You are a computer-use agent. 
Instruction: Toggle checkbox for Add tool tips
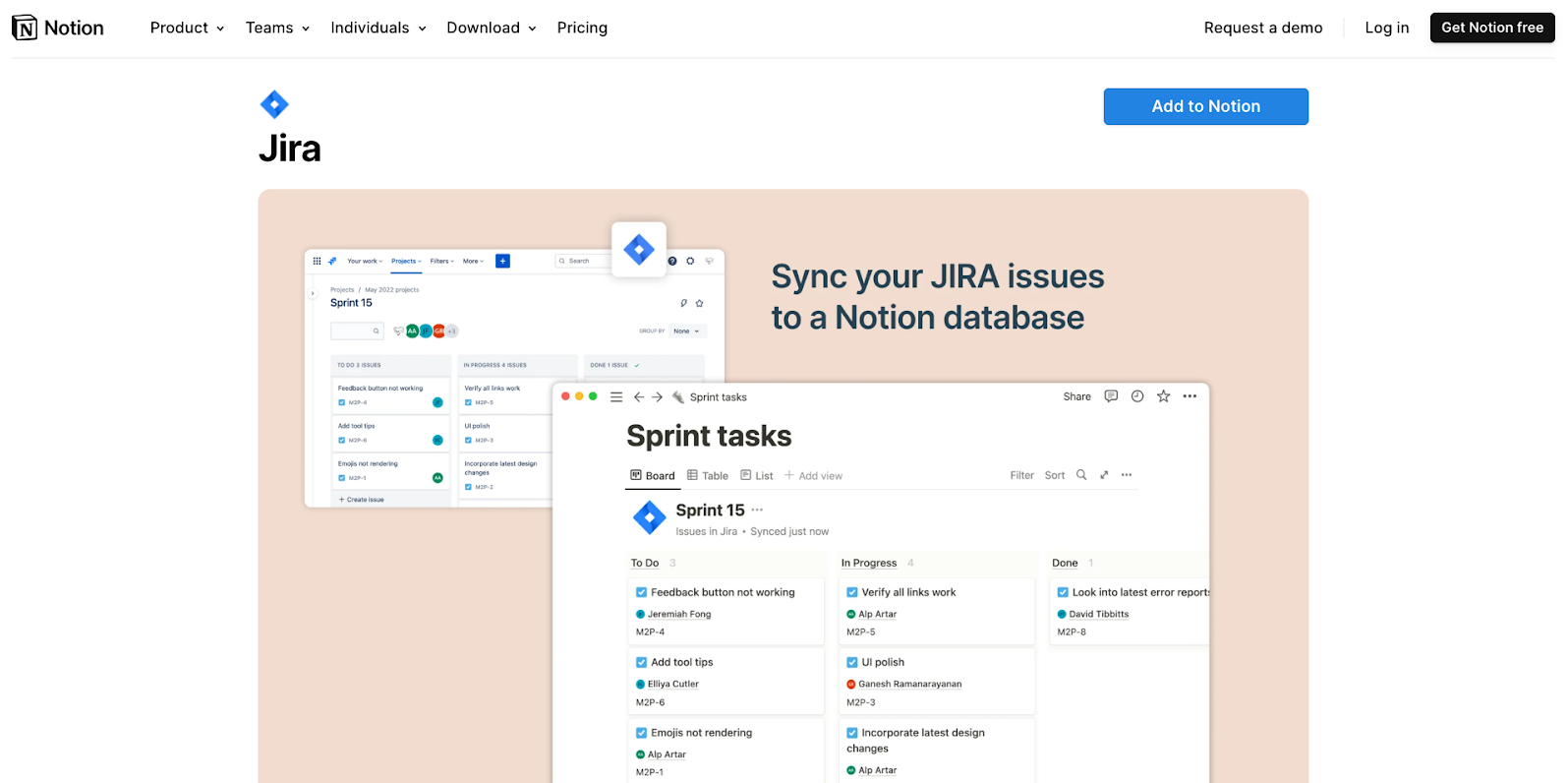642,662
